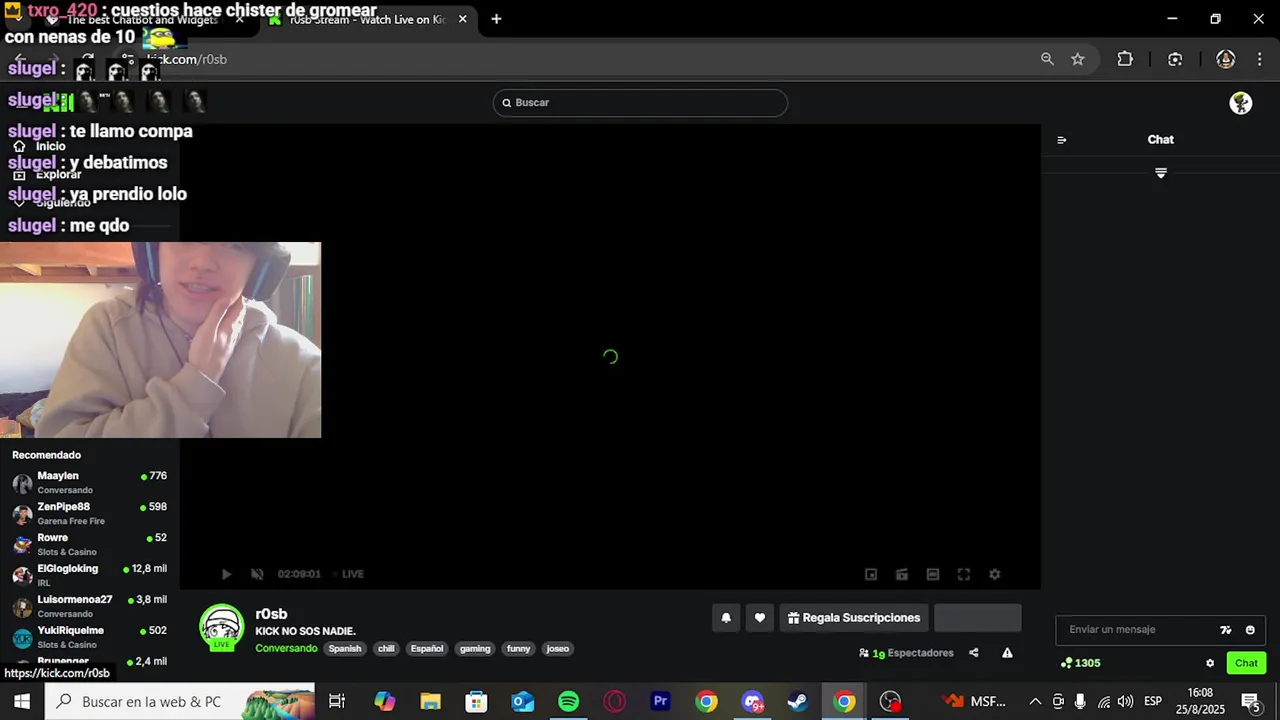Click the Buscar search field
This screenshot has width=1280, height=720.
pos(640,103)
